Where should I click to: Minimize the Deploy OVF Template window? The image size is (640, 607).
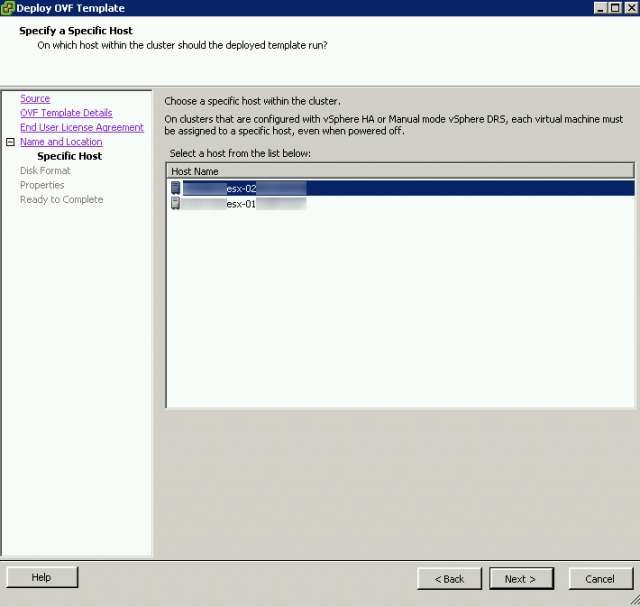[x=599, y=8]
